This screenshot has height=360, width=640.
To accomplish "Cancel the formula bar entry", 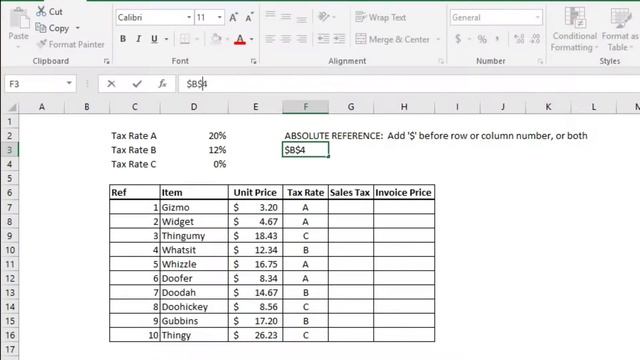I will pyautogui.click(x=111, y=84).
